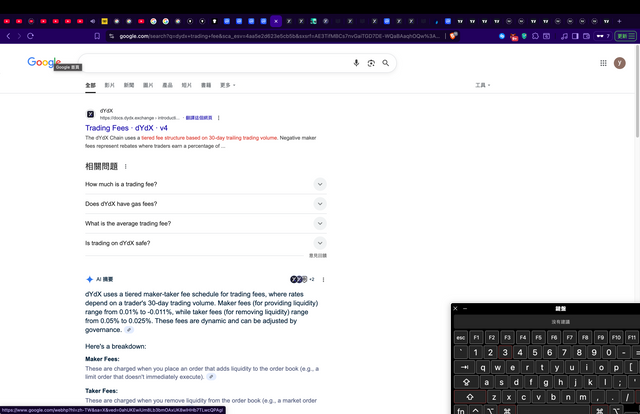Open the extensions puzzle icon
Image resolution: width=640 pixels, height=414 pixels.
pyautogui.click(x=536, y=36)
